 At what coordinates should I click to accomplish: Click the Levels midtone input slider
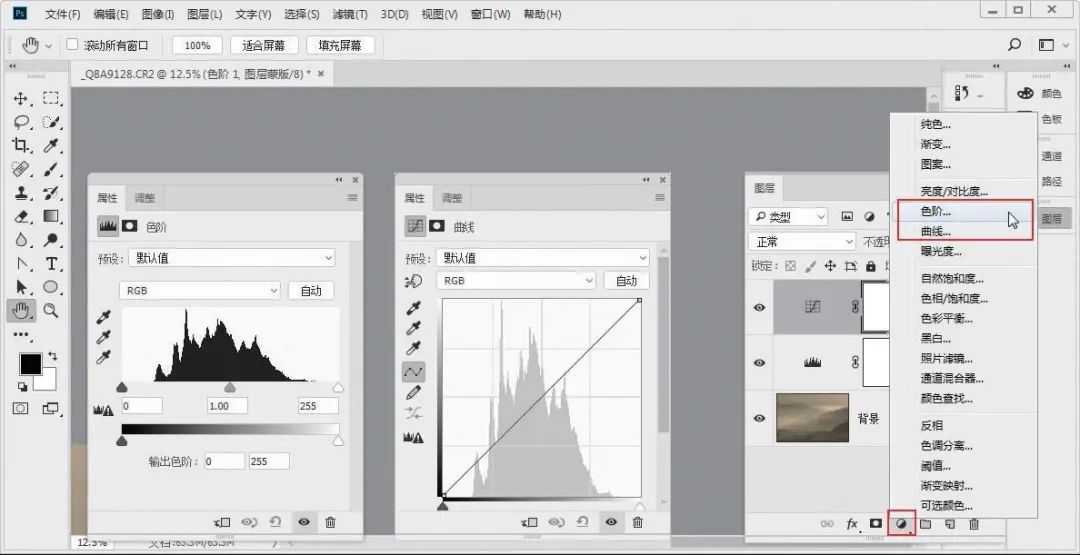[230, 388]
